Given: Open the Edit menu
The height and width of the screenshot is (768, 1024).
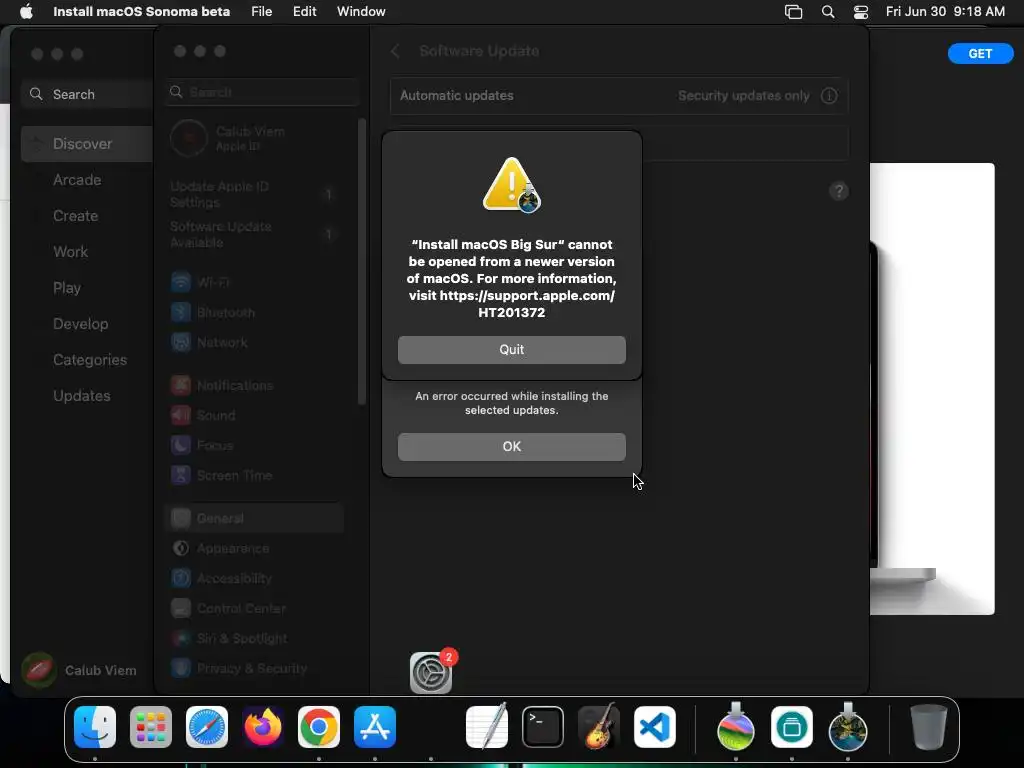Looking at the screenshot, I should pyautogui.click(x=304, y=11).
